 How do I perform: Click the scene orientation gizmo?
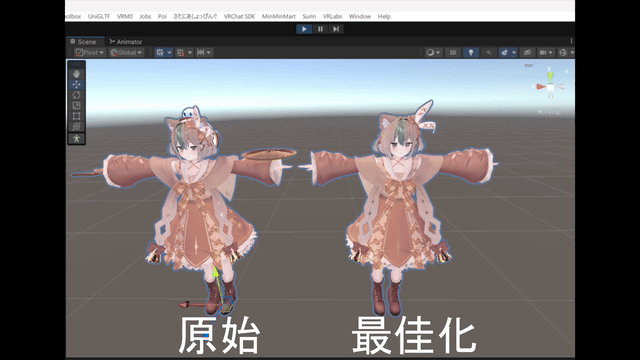click(x=550, y=86)
